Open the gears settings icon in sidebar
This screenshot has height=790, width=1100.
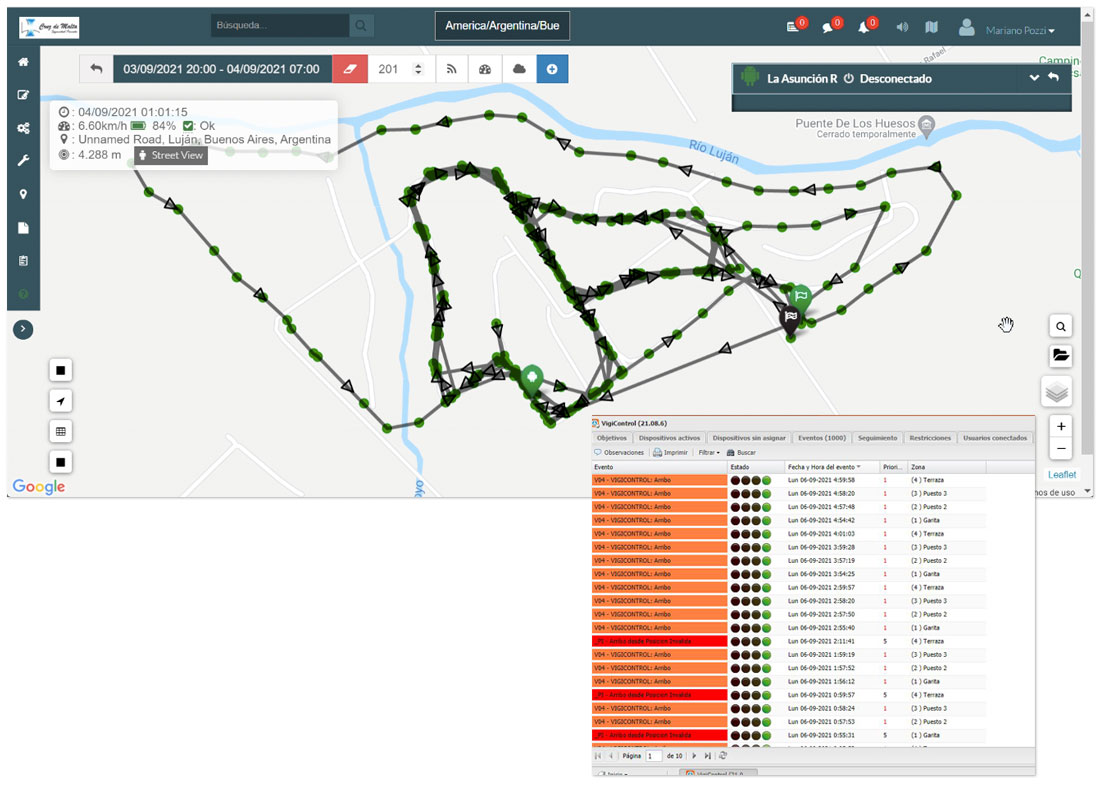click(23, 128)
